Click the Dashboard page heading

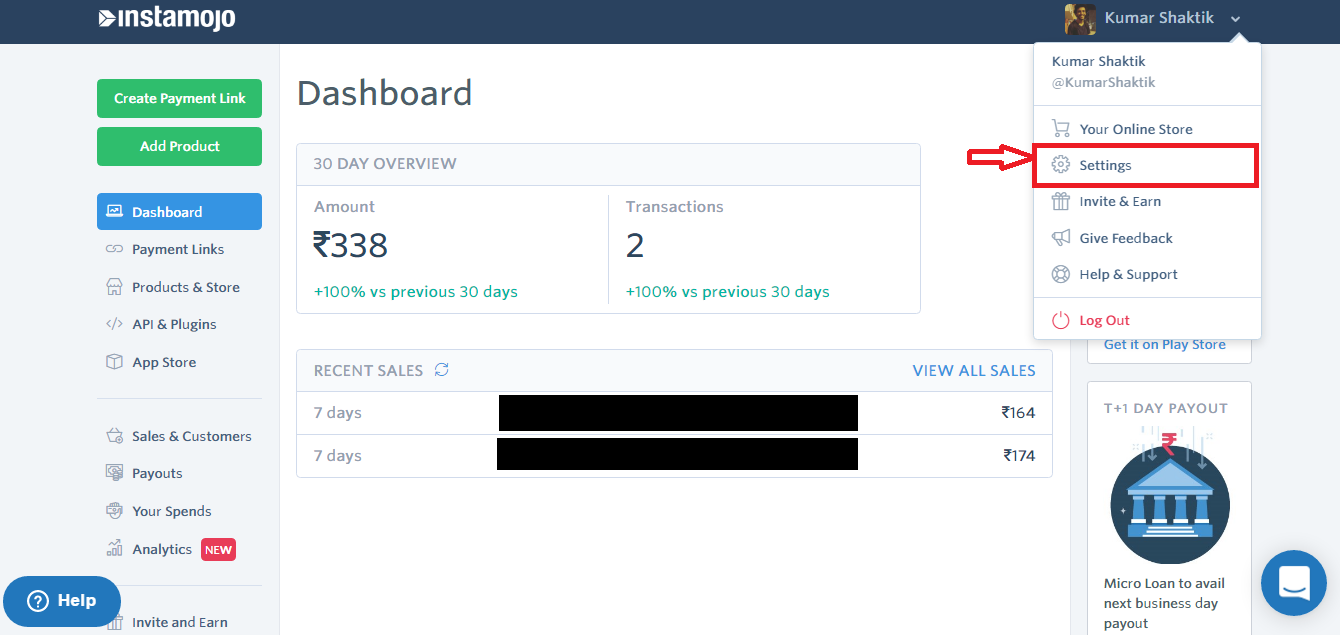[384, 93]
